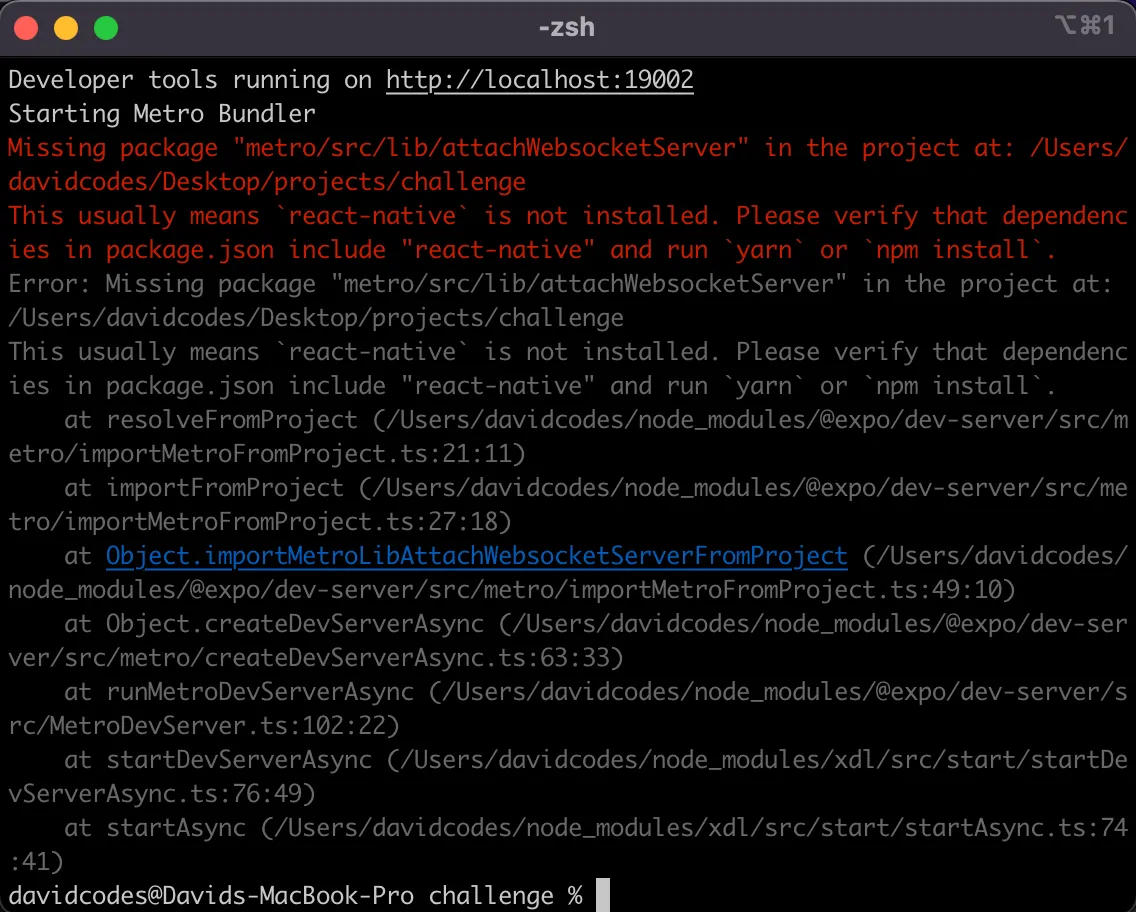
Task: Click 'at importFromProject' stack trace line
Action: [x=596, y=488]
